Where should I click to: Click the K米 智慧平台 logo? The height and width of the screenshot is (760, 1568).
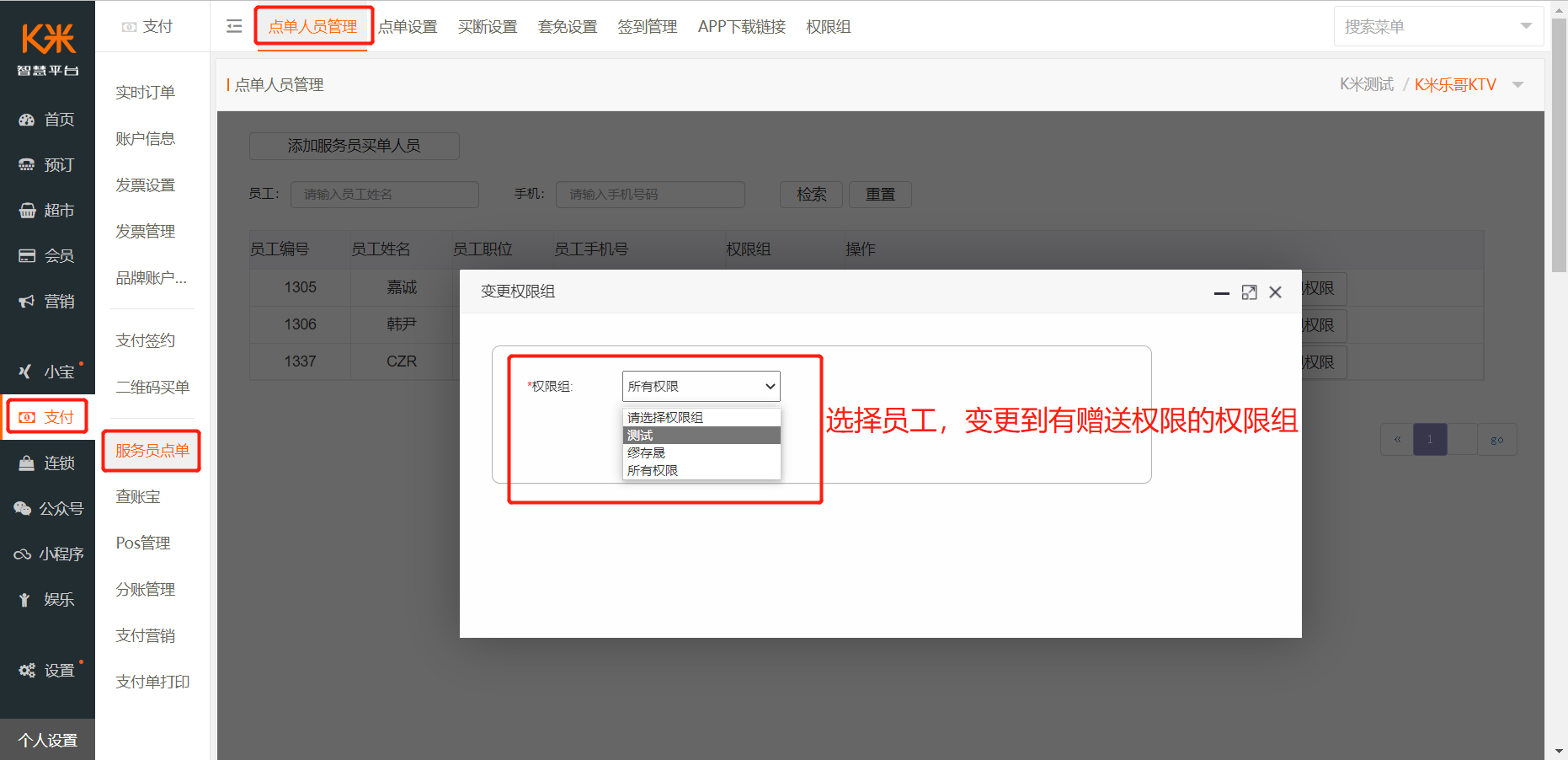[x=48, y=49]
